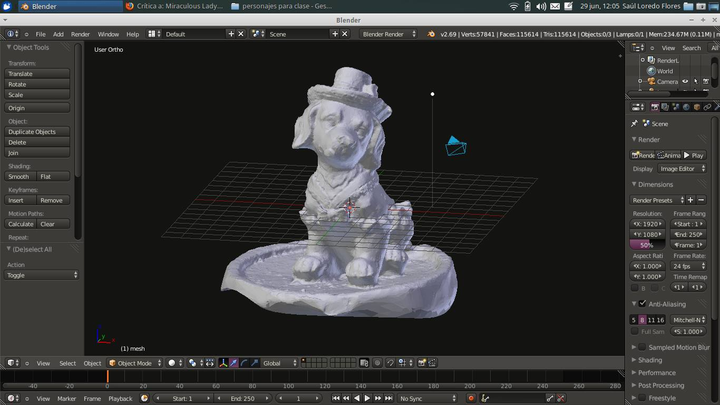Enable the Sampled Motion Blur checkbox
This screenshot has width=720, height=405.
tap(642, 347)
